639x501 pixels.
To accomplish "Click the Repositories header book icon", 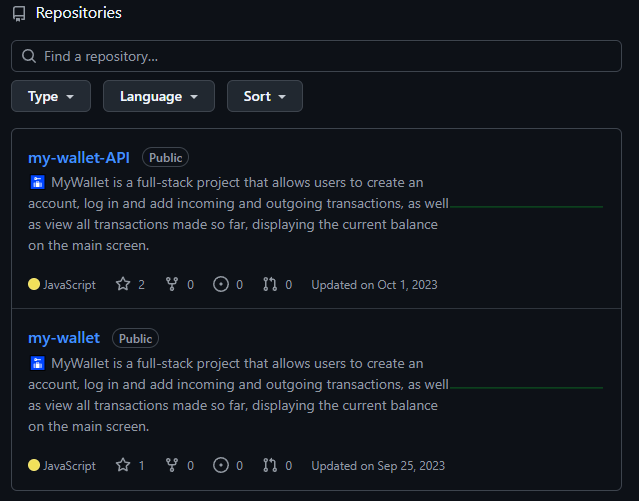I will point(19,14).
